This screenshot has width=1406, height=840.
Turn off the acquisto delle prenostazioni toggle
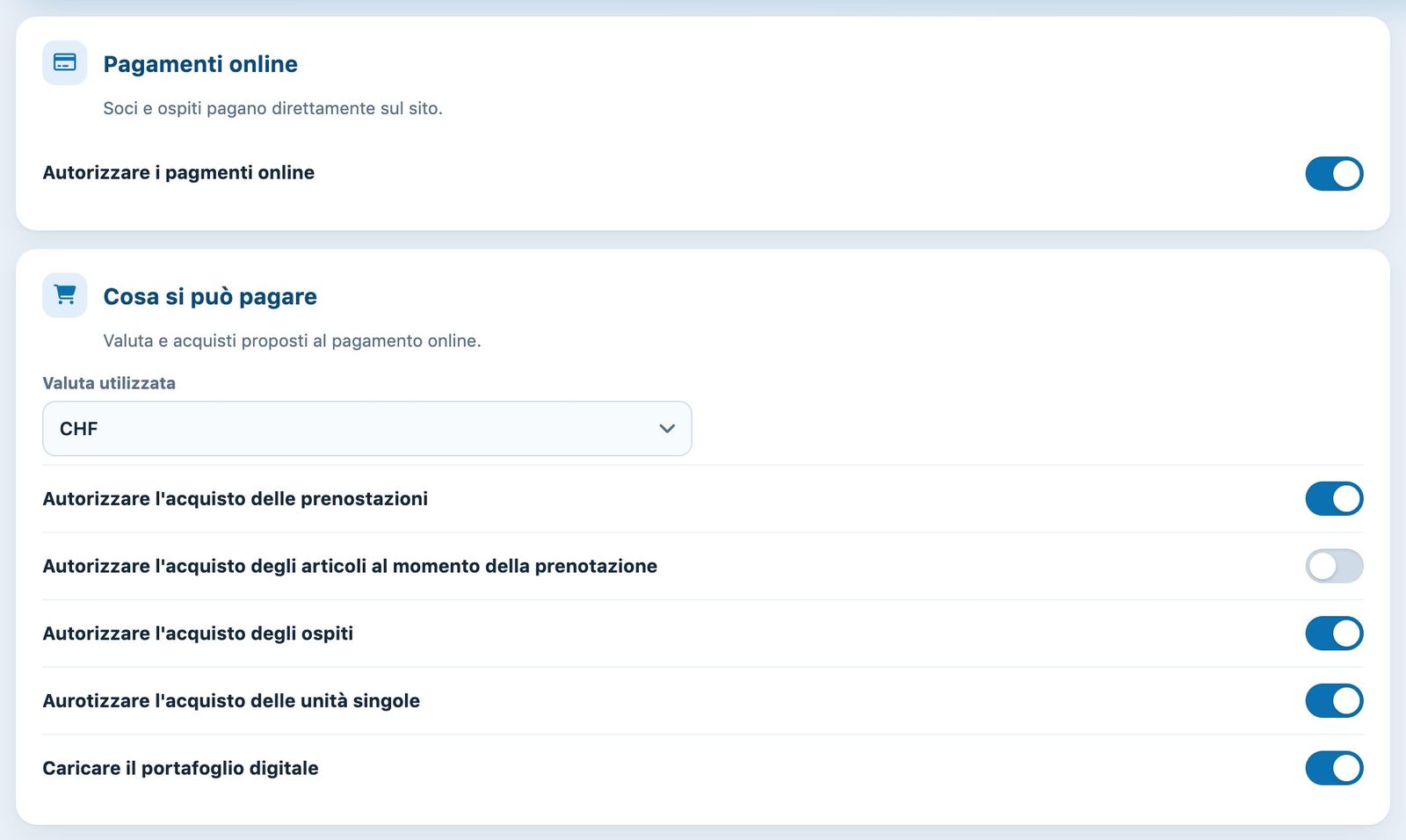tap(1334, 498)
